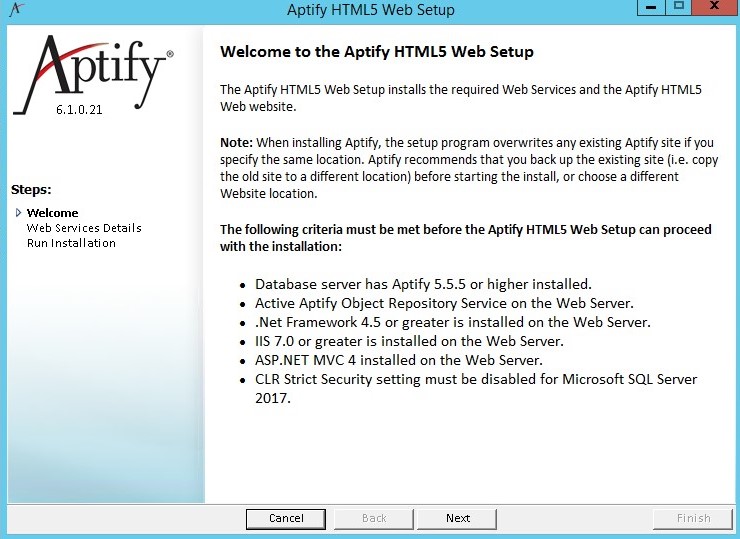This screenshot has height=539, width=740.
Task: Click the 'CLR Strict Security setting' bullet
Action: pyautogui.click(x=476, y=388)
